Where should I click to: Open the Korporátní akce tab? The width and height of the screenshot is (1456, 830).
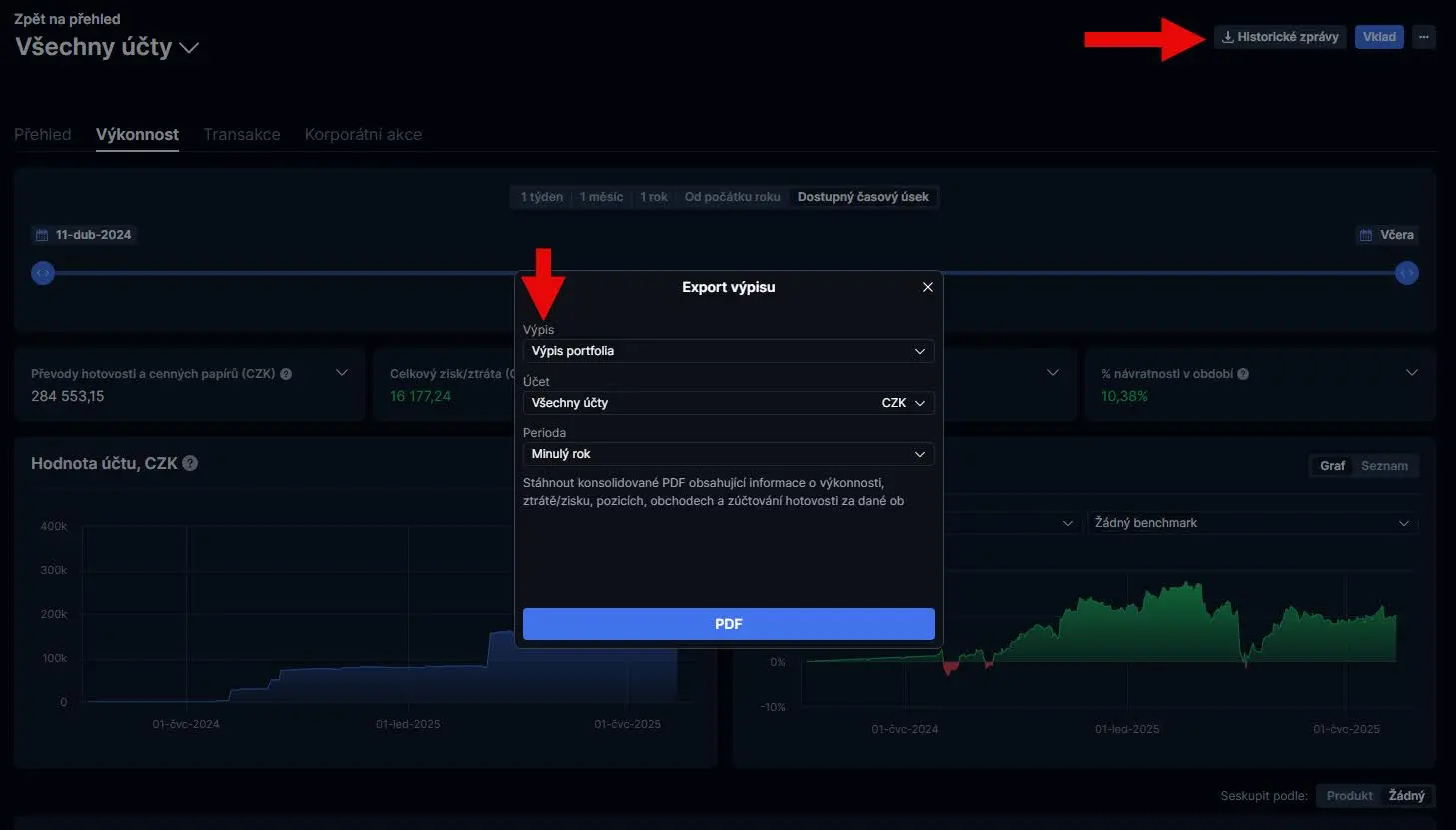point(364,134)
